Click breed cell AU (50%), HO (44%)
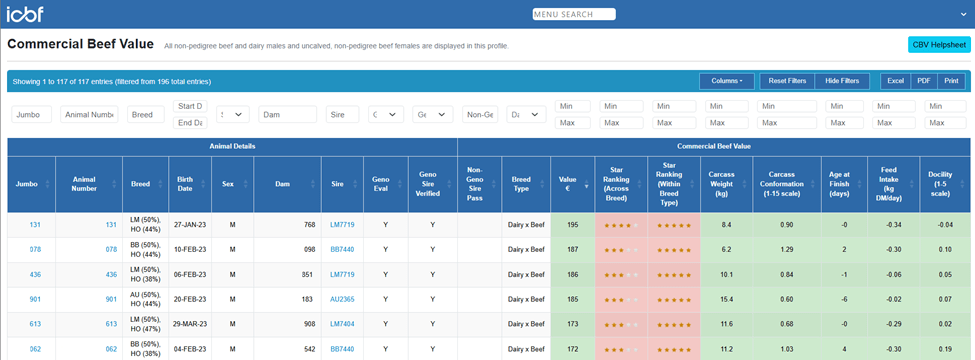This screenshot has height=360, width=975. pos(146,300)
